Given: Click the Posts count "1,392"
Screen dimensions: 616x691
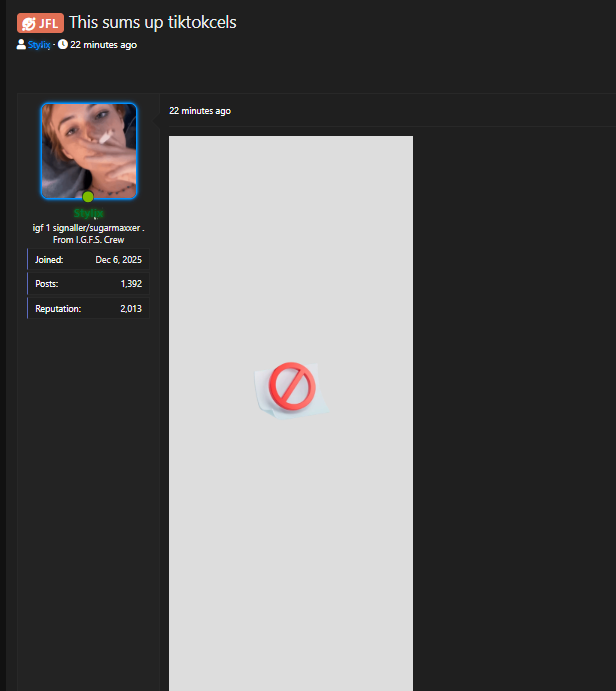Looking at the screenshot, I should click(x=131, y=284).
